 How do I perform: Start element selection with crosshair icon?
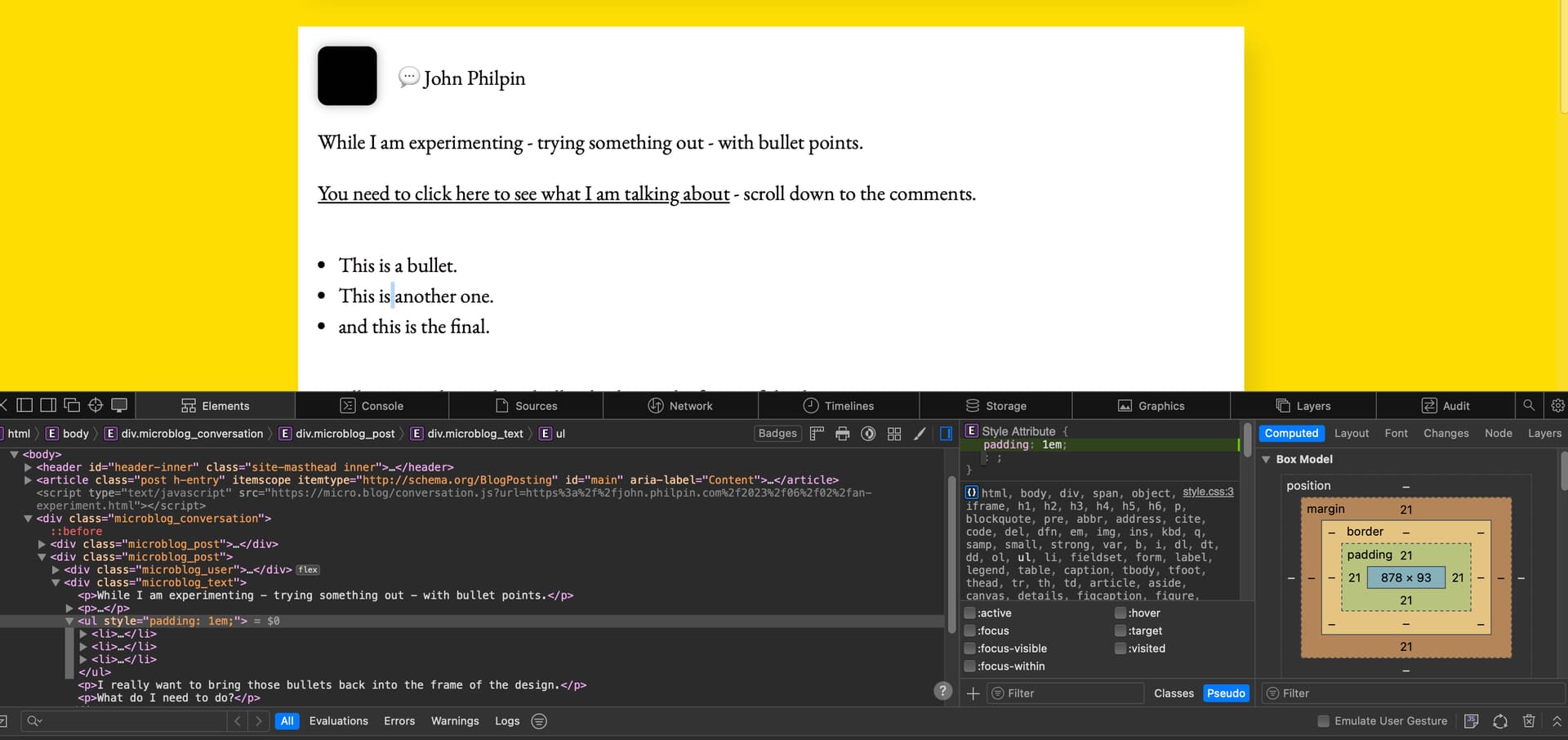[x=96, y=405]
